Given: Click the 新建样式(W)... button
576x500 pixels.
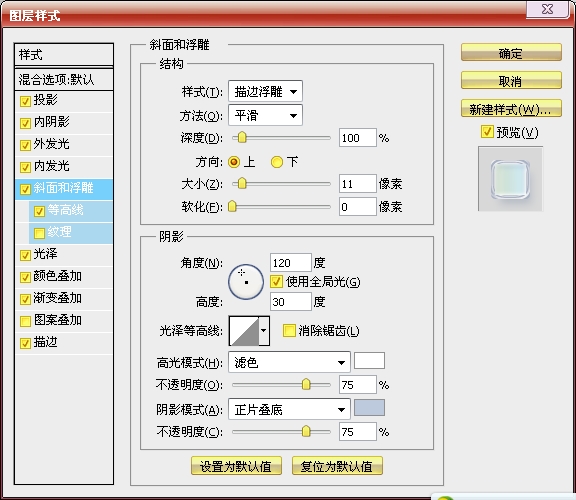Looking at the screenshot, I should coord(511,108).
